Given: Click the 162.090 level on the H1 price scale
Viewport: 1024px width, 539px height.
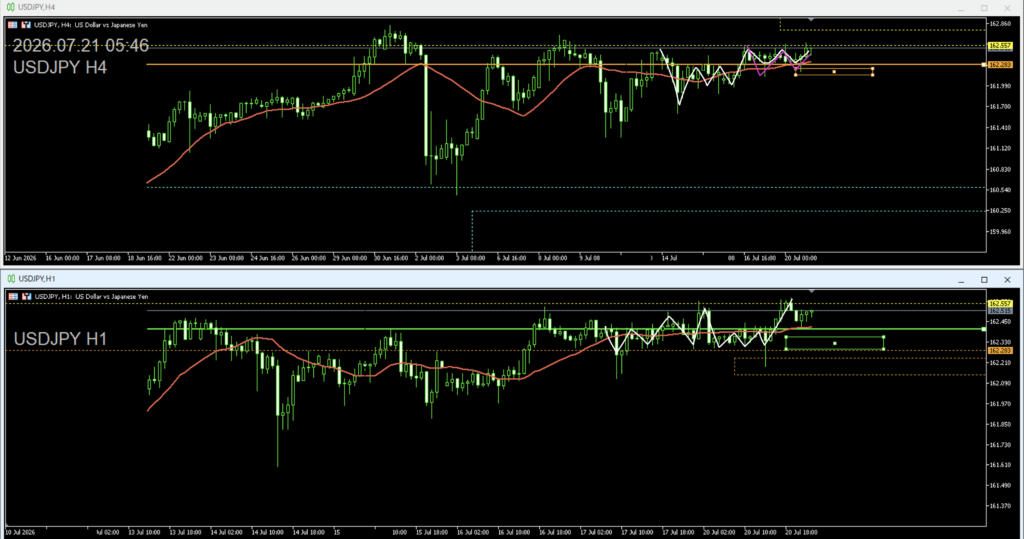Looking at the screenshot, I should click(x=1000, y=384).
